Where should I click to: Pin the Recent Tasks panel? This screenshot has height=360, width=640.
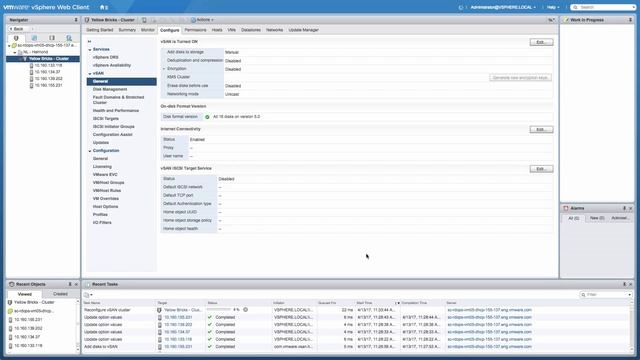624,284
